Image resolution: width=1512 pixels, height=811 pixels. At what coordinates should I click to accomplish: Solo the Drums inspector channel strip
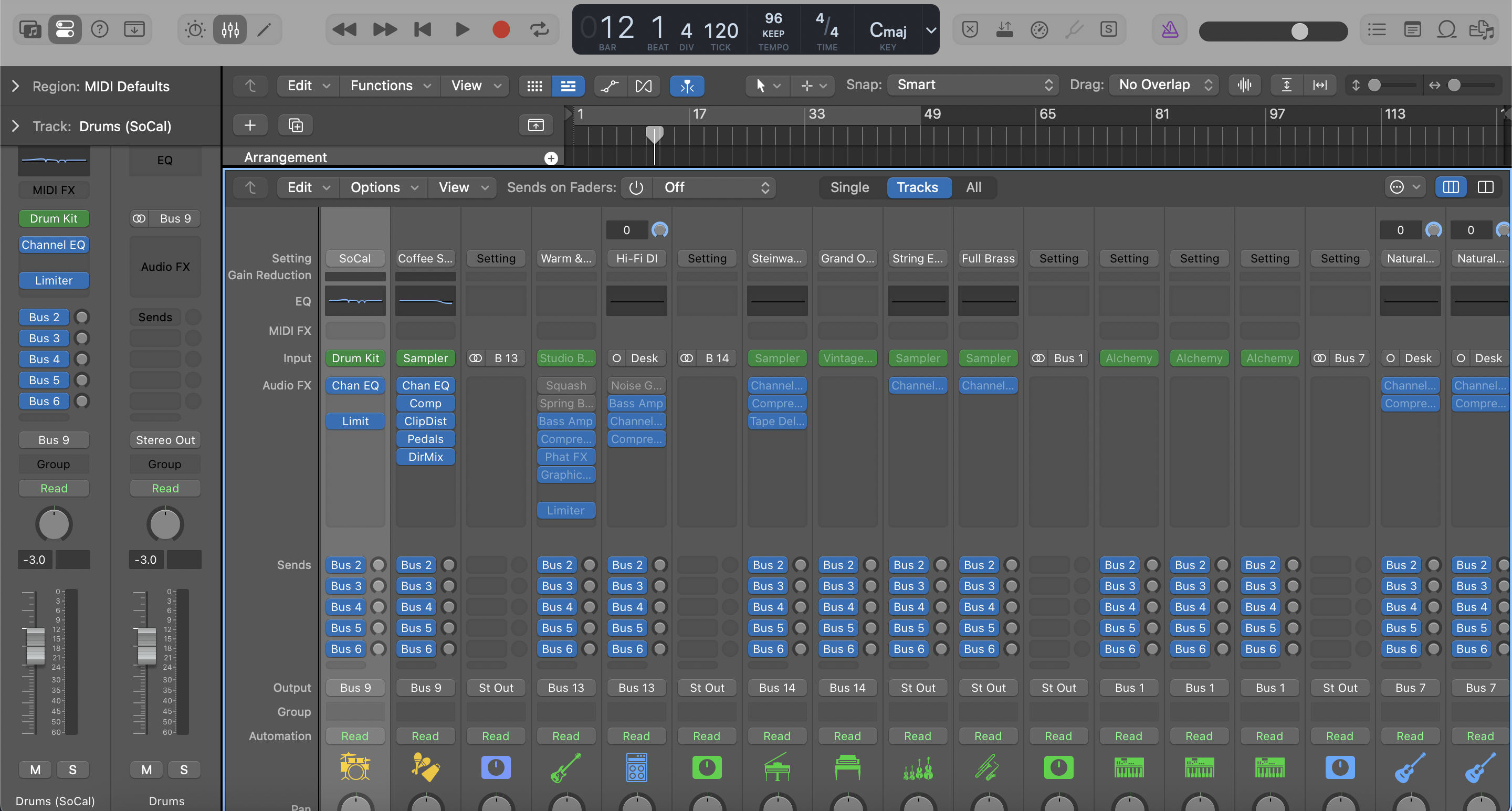(x=184, y=770)
